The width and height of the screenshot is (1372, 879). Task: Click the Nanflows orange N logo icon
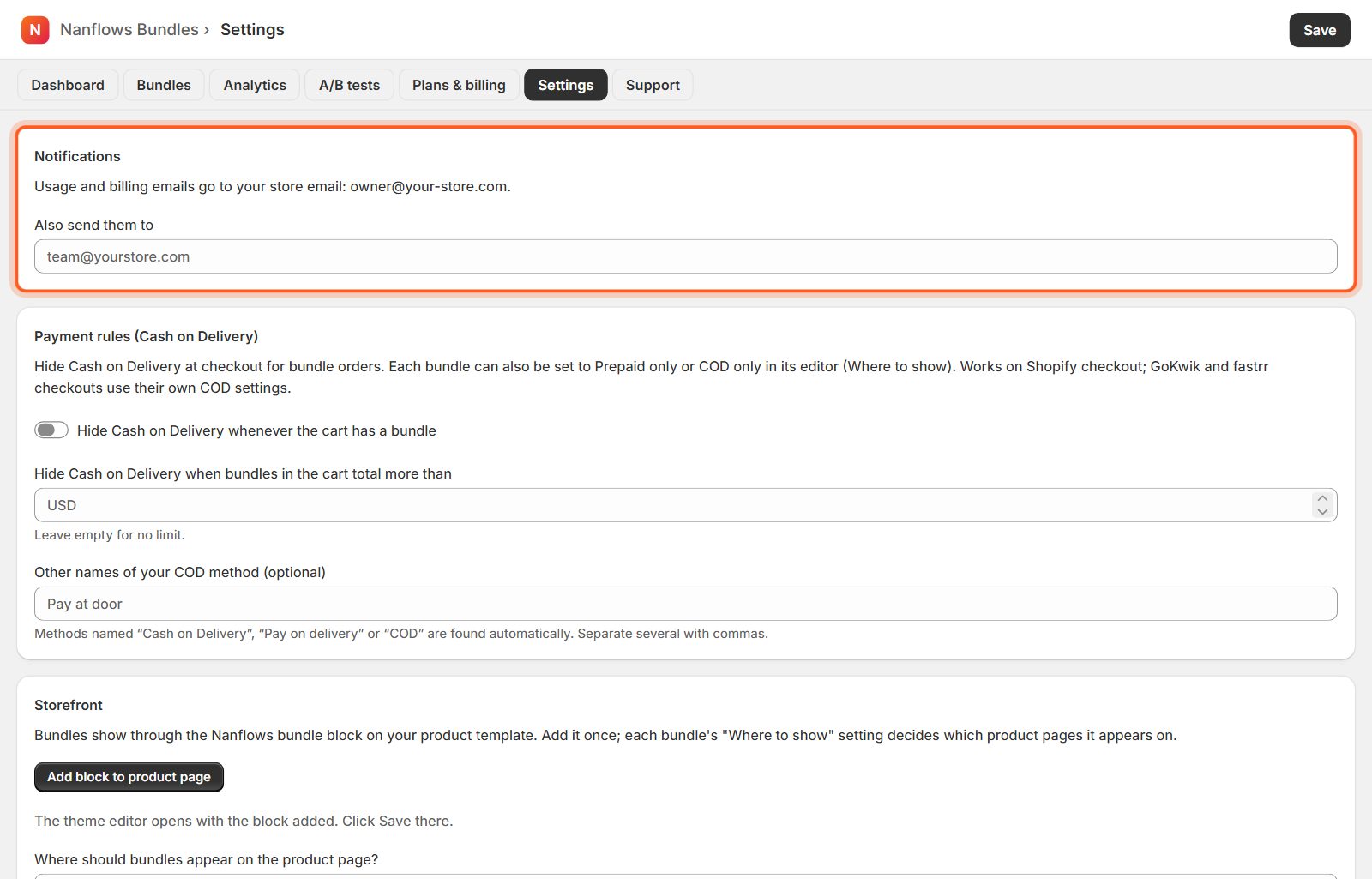click(35, 29)
